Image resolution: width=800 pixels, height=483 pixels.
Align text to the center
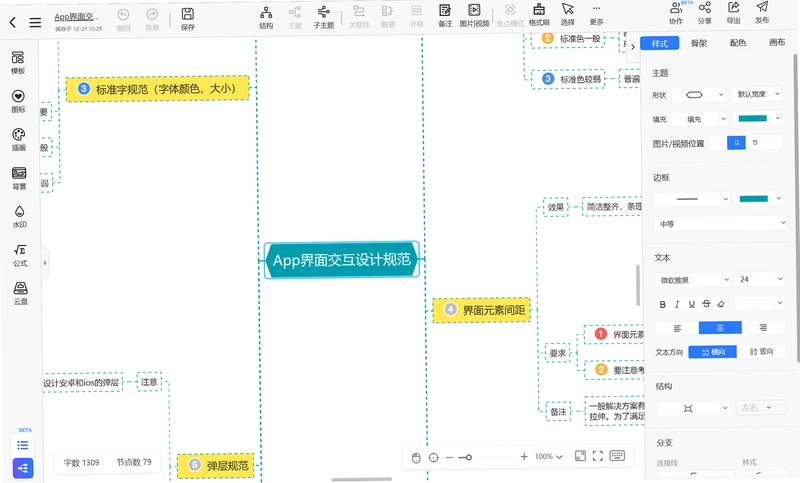pos(720,328)
